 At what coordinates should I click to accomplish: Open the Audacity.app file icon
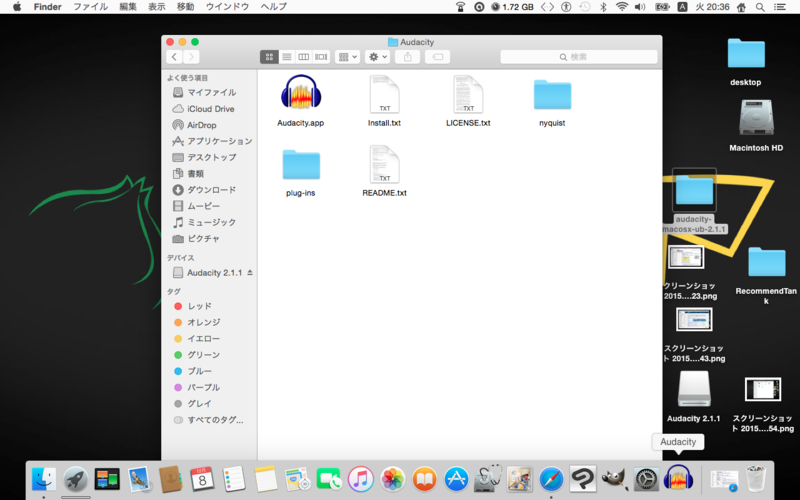pyautogui.click(x=301, y=93)
